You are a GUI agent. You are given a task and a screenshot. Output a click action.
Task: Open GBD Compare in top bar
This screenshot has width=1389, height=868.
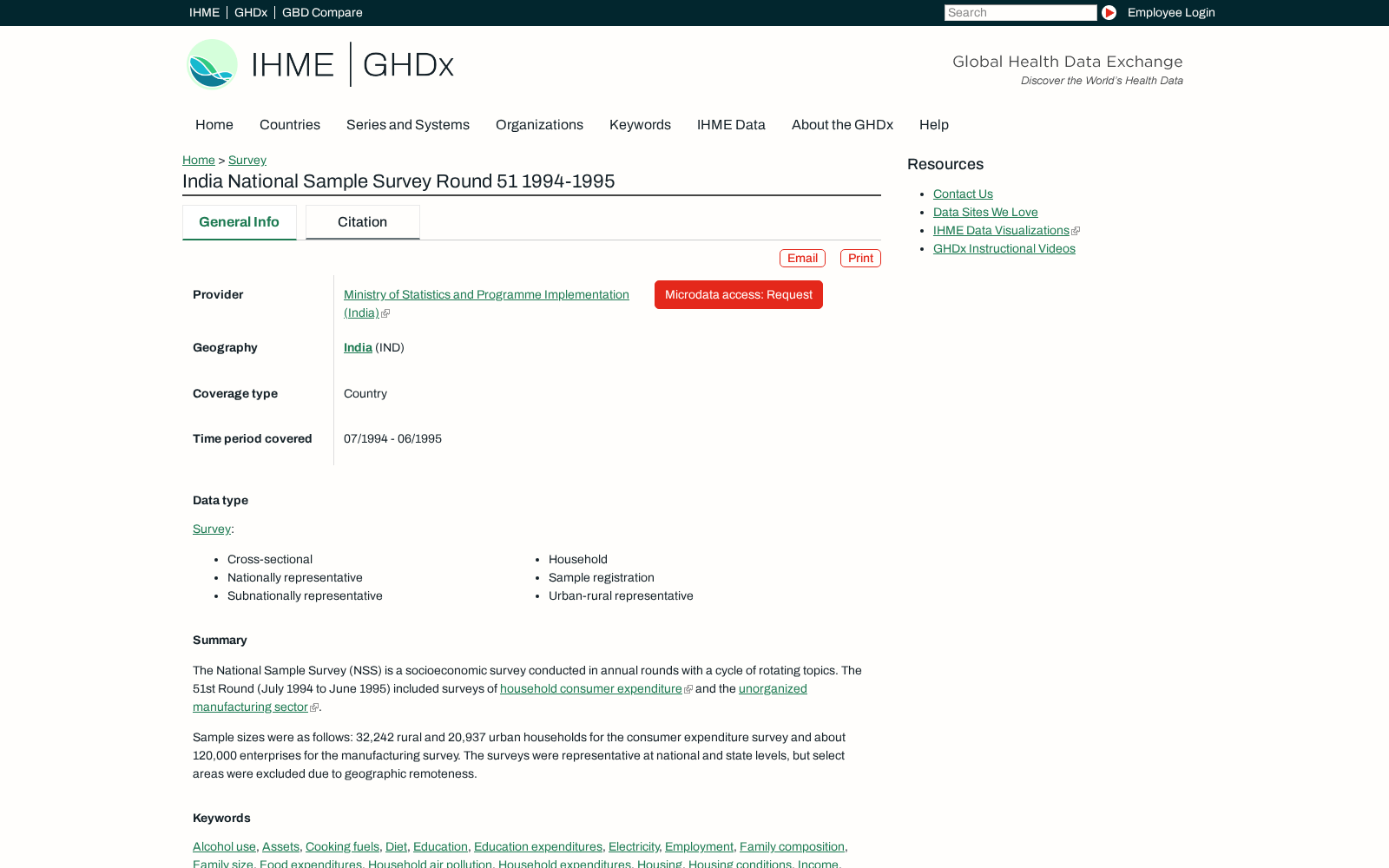coord(322,12)
